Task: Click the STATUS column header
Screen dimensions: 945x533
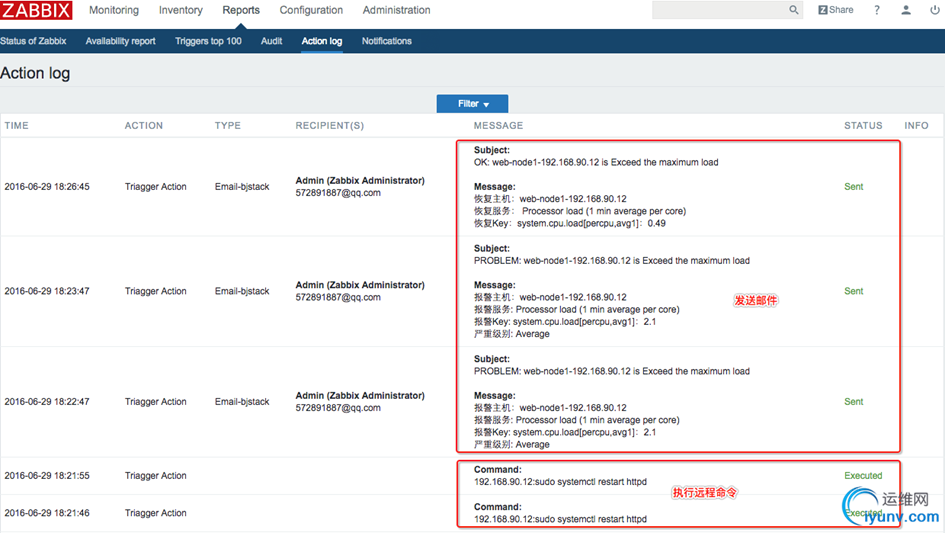Action: pyautogui.click(x=863, y=125)
